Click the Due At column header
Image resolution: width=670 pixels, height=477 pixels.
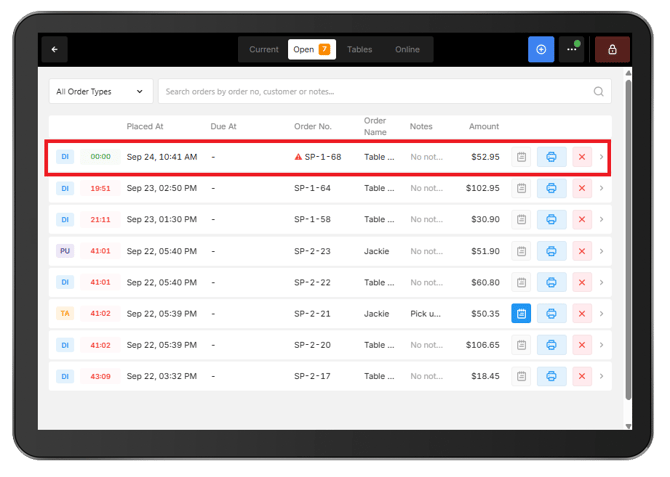(223, 127)
